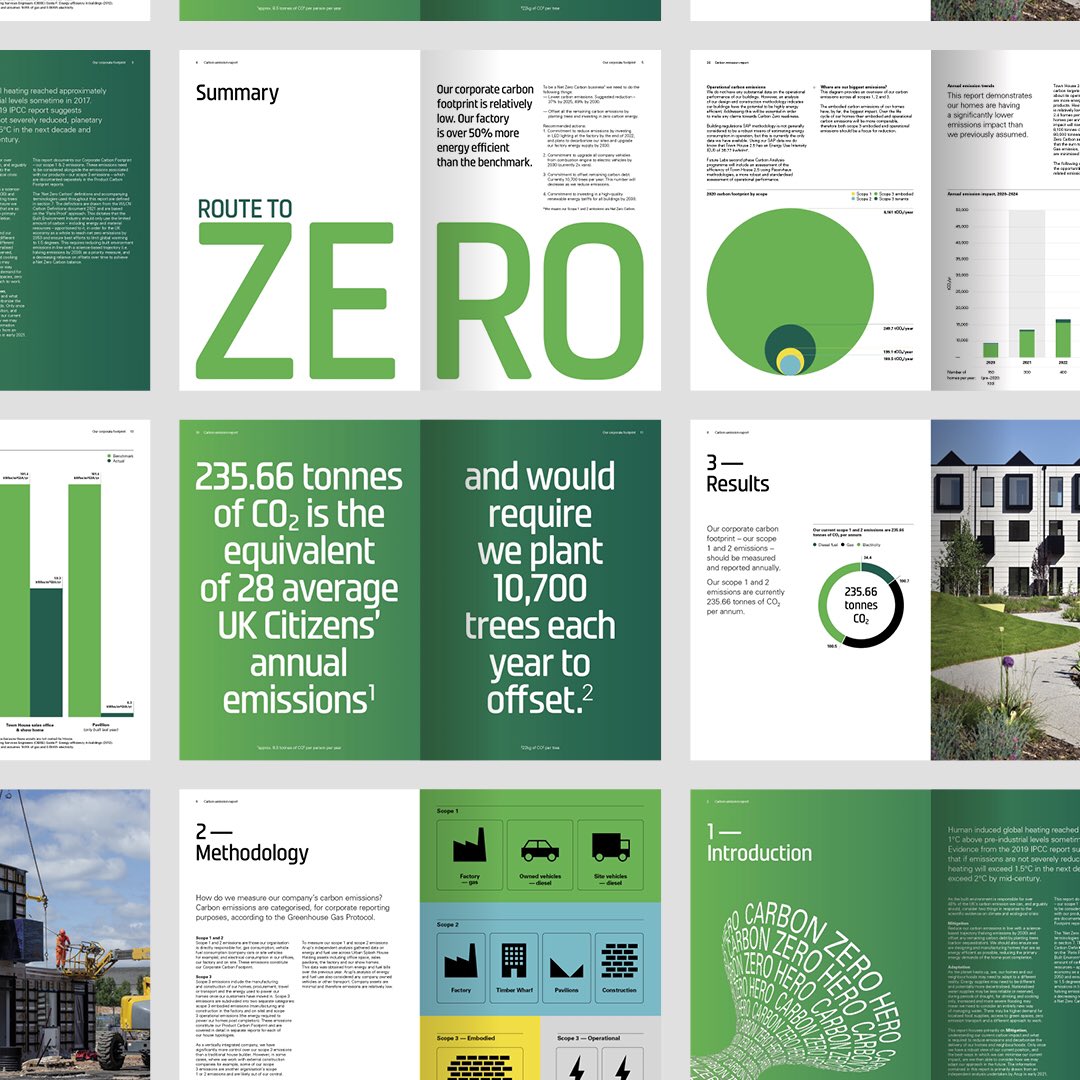Click the 'Scope 2' label on the blue panel
Screen dimensions: 1080x1080
click(447, 924)
